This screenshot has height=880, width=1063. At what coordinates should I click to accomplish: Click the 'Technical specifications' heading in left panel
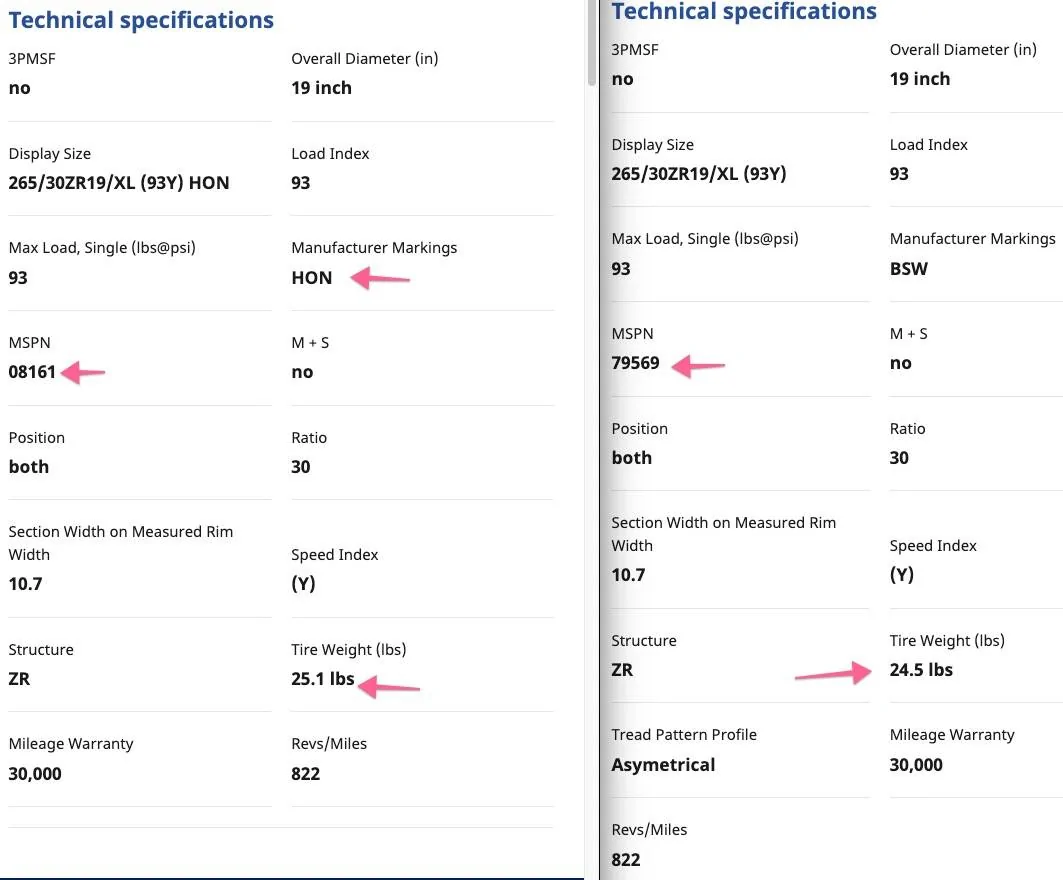(x=141, y=20)
